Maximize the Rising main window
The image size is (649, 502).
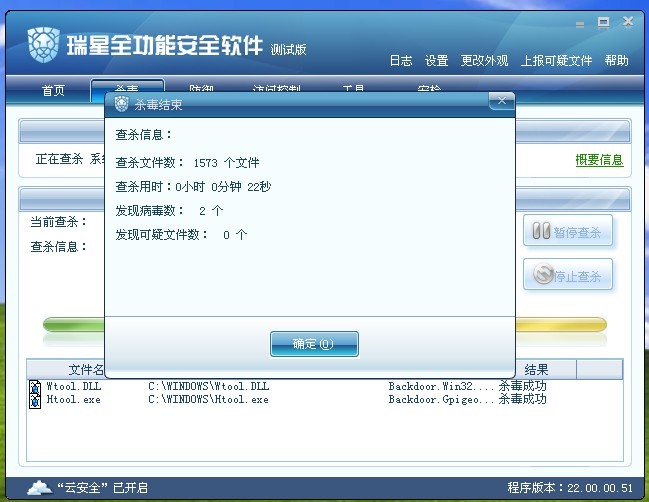(x=603, y=23)
